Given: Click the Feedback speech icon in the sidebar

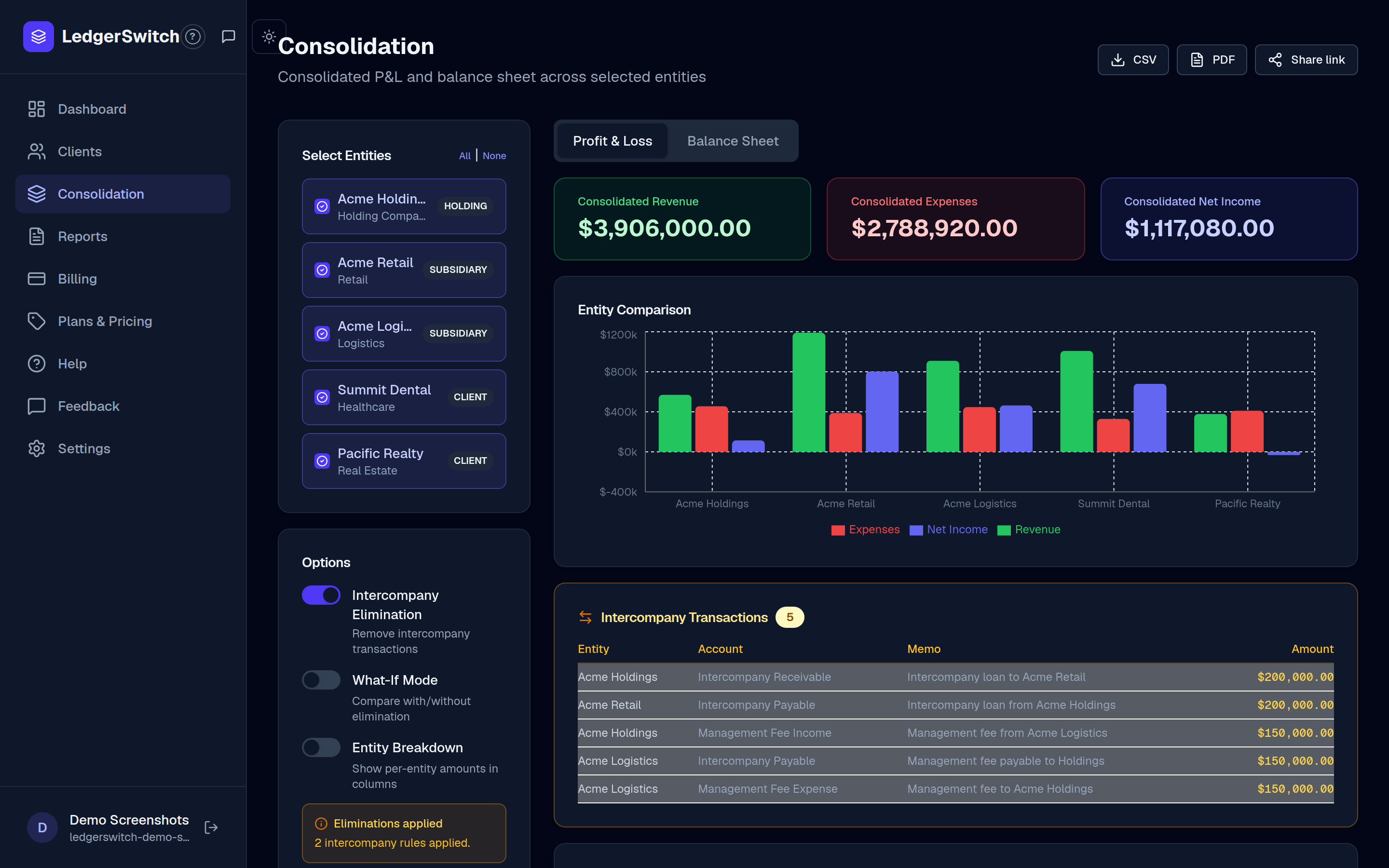Looking at the screenshot, I should point(37,407).
